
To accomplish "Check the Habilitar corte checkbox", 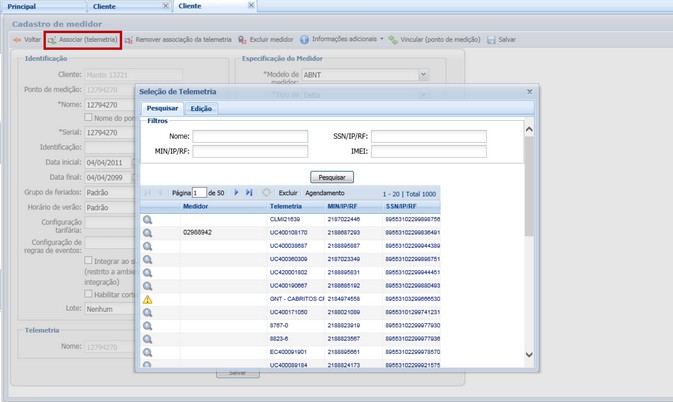I will coord(89,294).
